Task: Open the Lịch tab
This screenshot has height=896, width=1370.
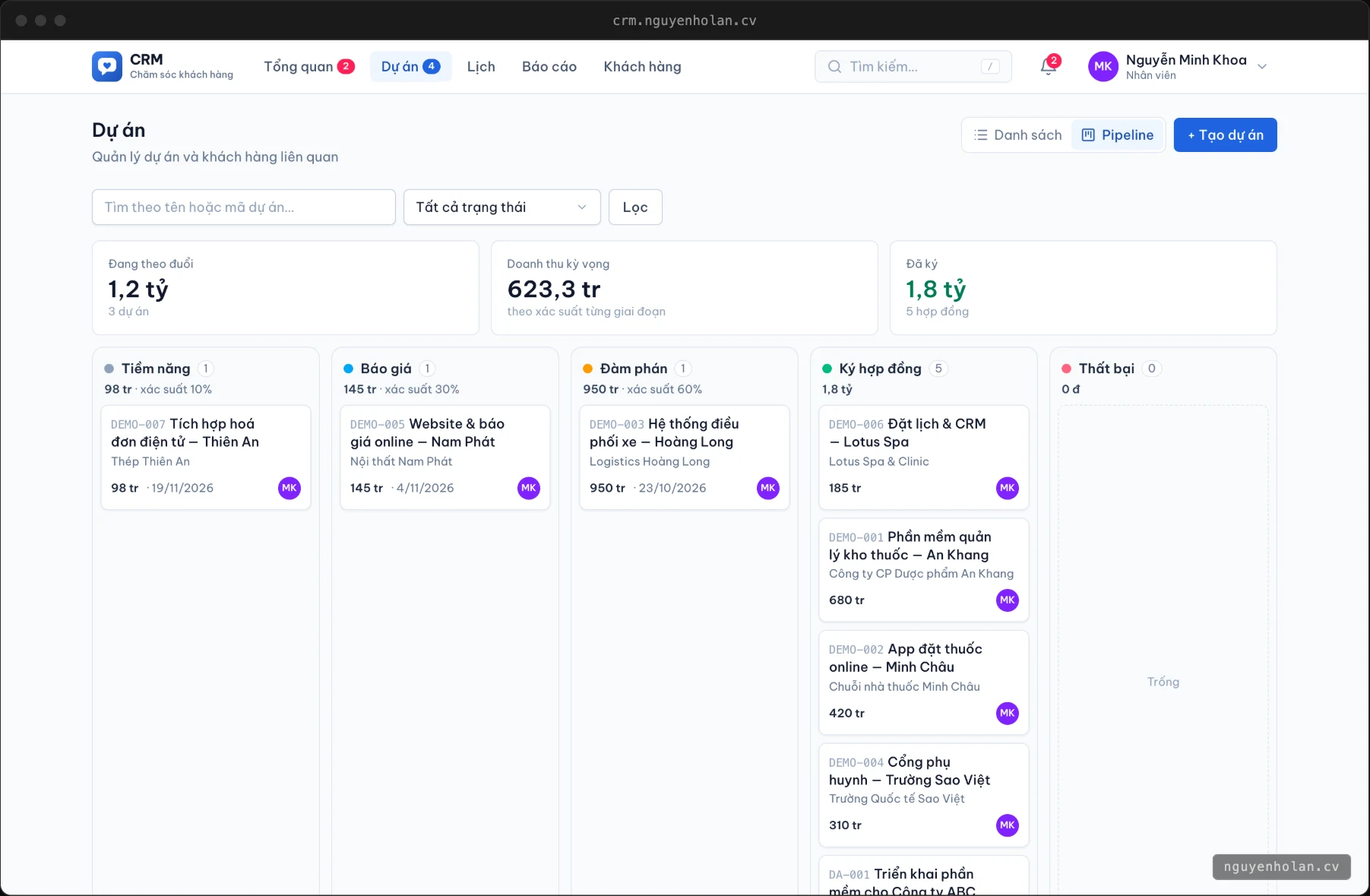Action: click(x=481, y=66)
